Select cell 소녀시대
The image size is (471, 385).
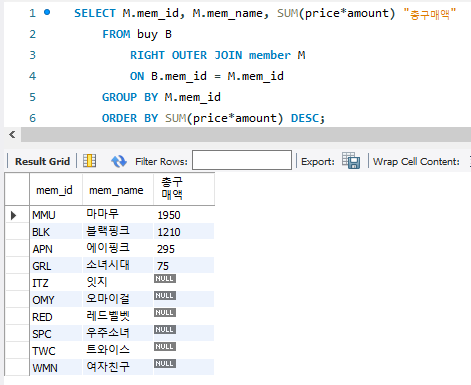pos(118,265)
